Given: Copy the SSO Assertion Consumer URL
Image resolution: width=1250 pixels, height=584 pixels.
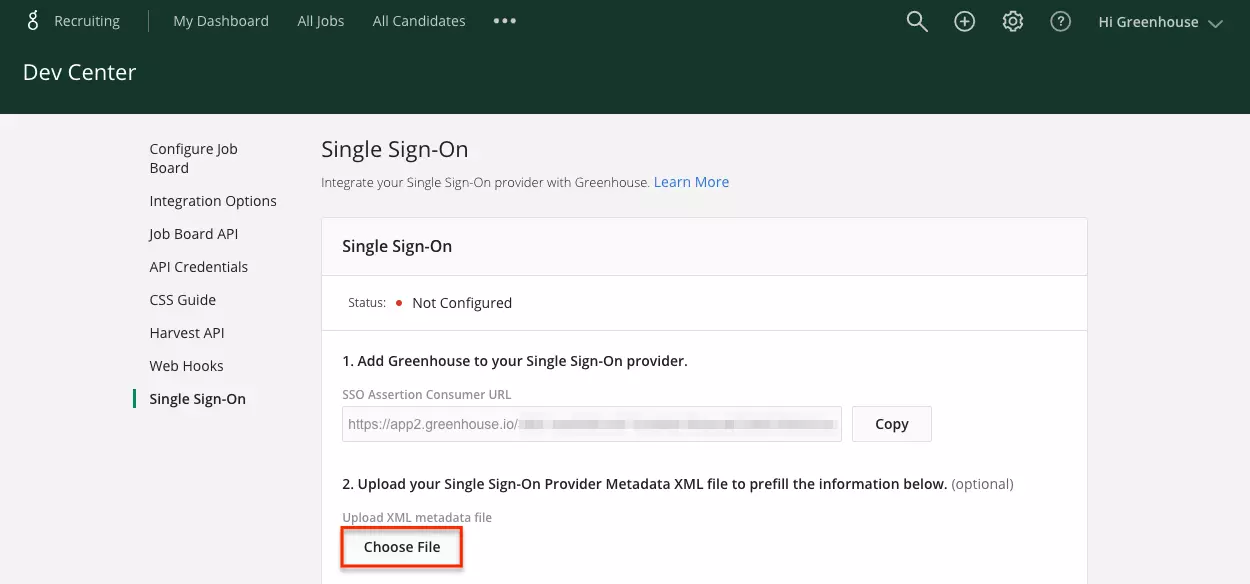Looking at the screenshot, I should (892, 424).
